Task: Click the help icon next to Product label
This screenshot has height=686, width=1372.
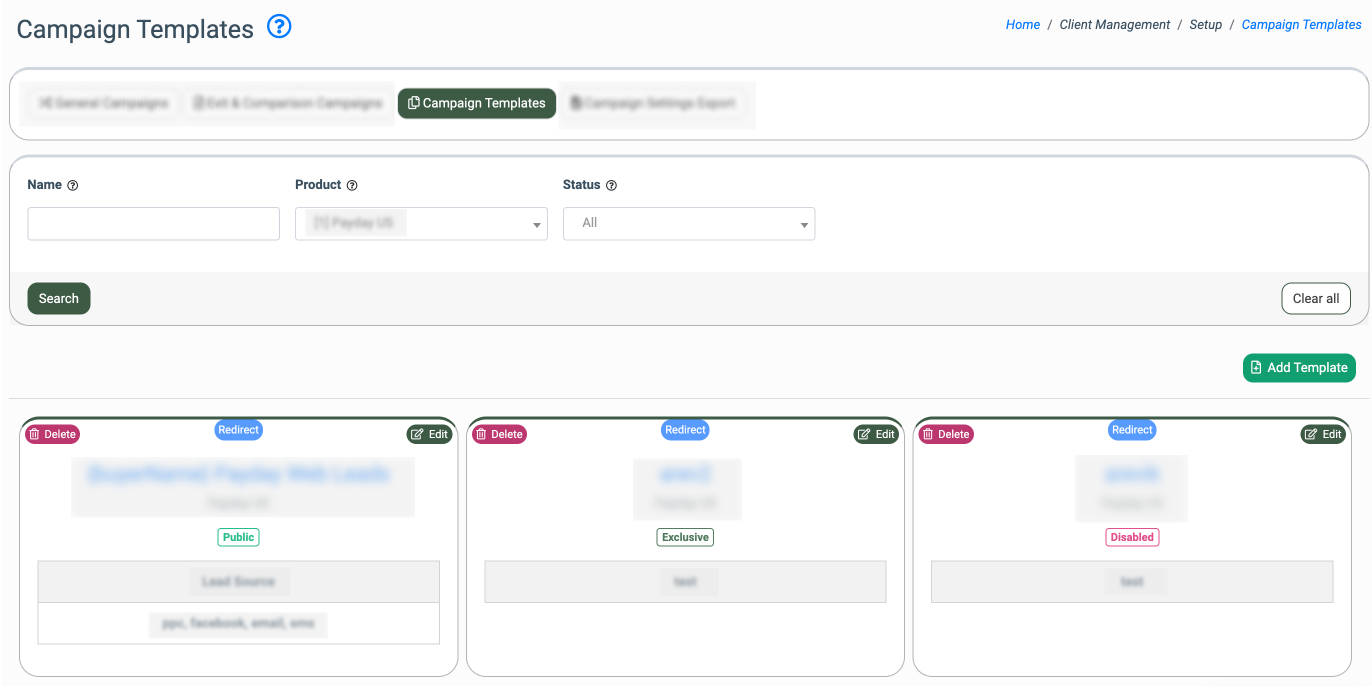Action: (x=352, y=185)
